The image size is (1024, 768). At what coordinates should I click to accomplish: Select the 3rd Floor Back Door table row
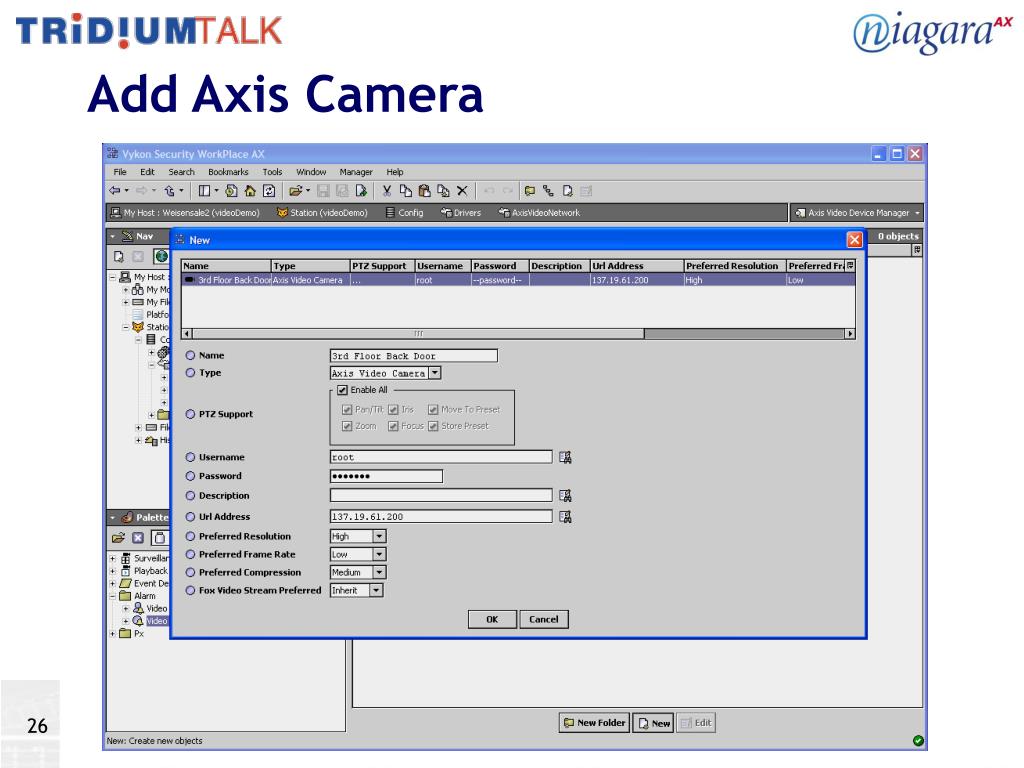pyautogui.click(x=518, y=280)
